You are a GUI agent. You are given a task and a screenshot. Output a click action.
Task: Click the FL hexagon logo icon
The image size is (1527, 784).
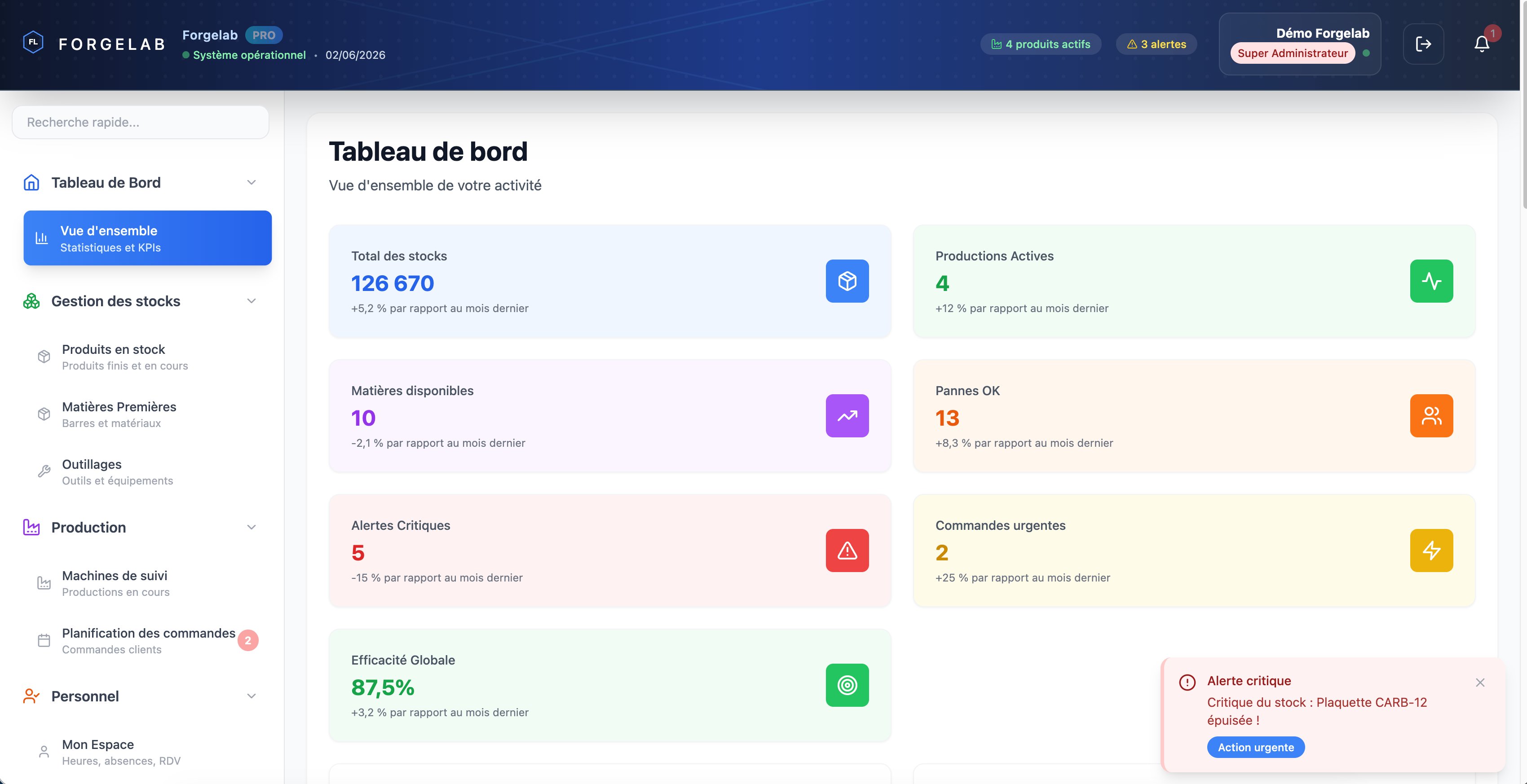(33, 43)
